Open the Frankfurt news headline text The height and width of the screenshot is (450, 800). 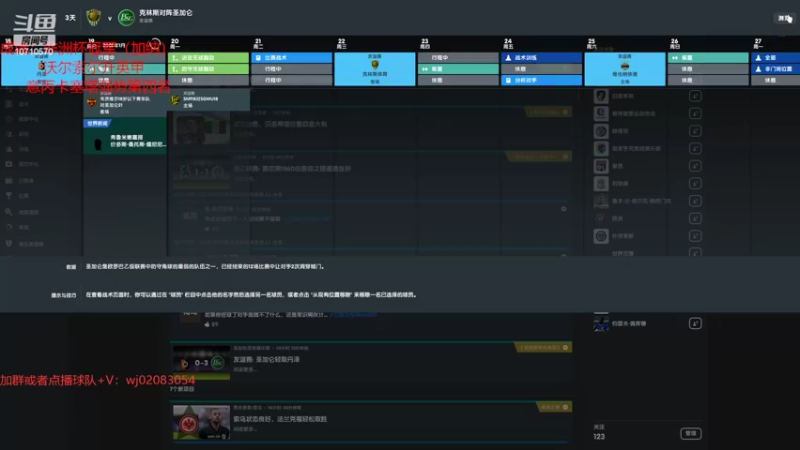[x=280, y=419]
